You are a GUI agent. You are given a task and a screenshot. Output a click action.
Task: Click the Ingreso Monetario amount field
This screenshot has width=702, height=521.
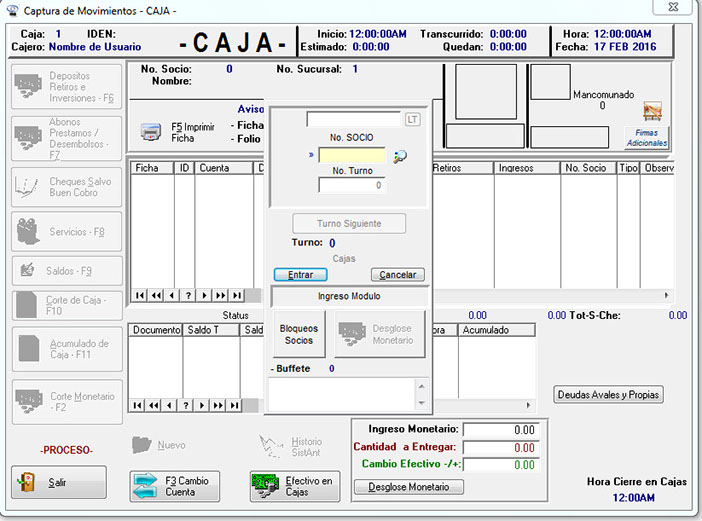(505, 430)
